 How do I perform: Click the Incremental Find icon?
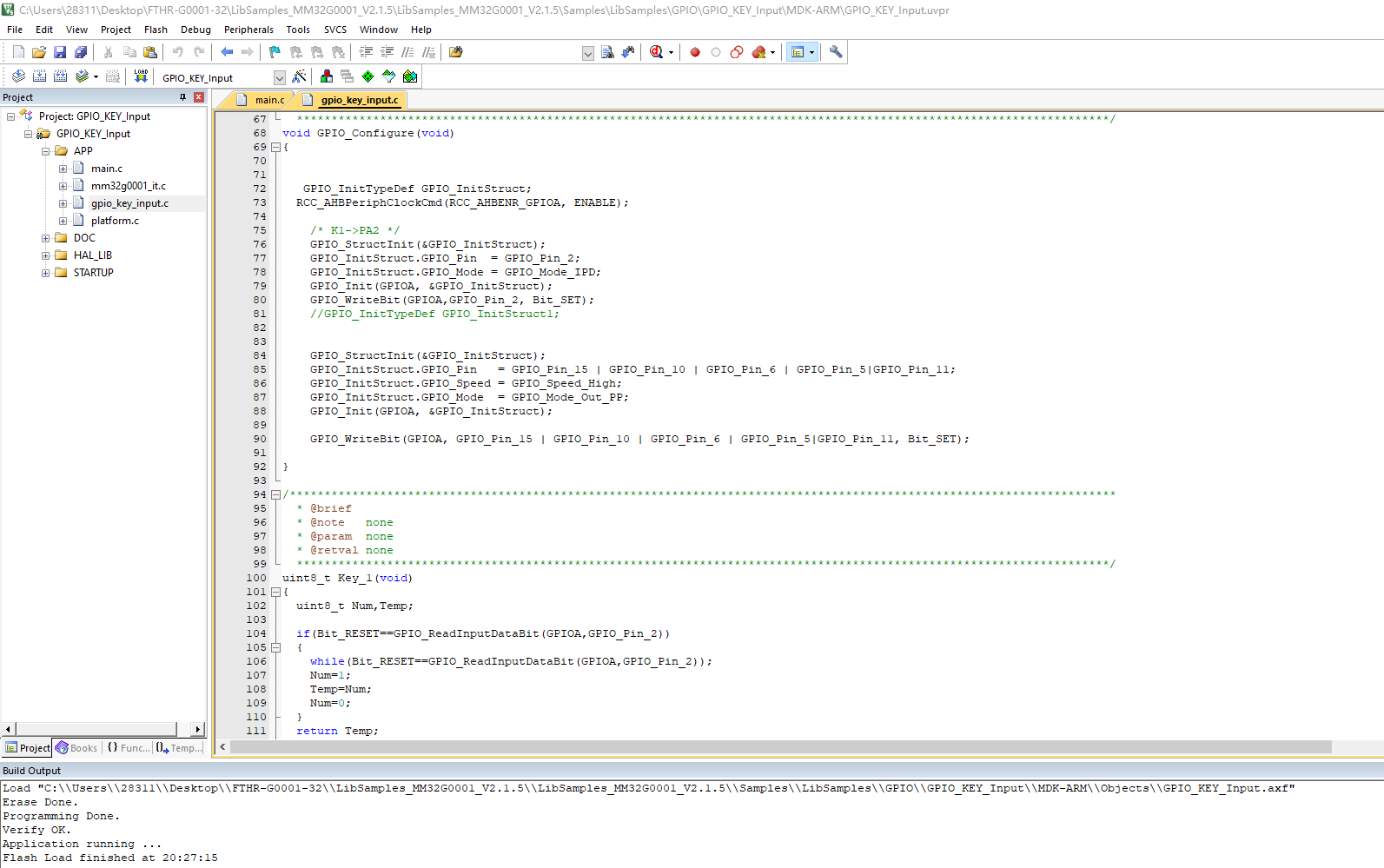tap(628, 52)
